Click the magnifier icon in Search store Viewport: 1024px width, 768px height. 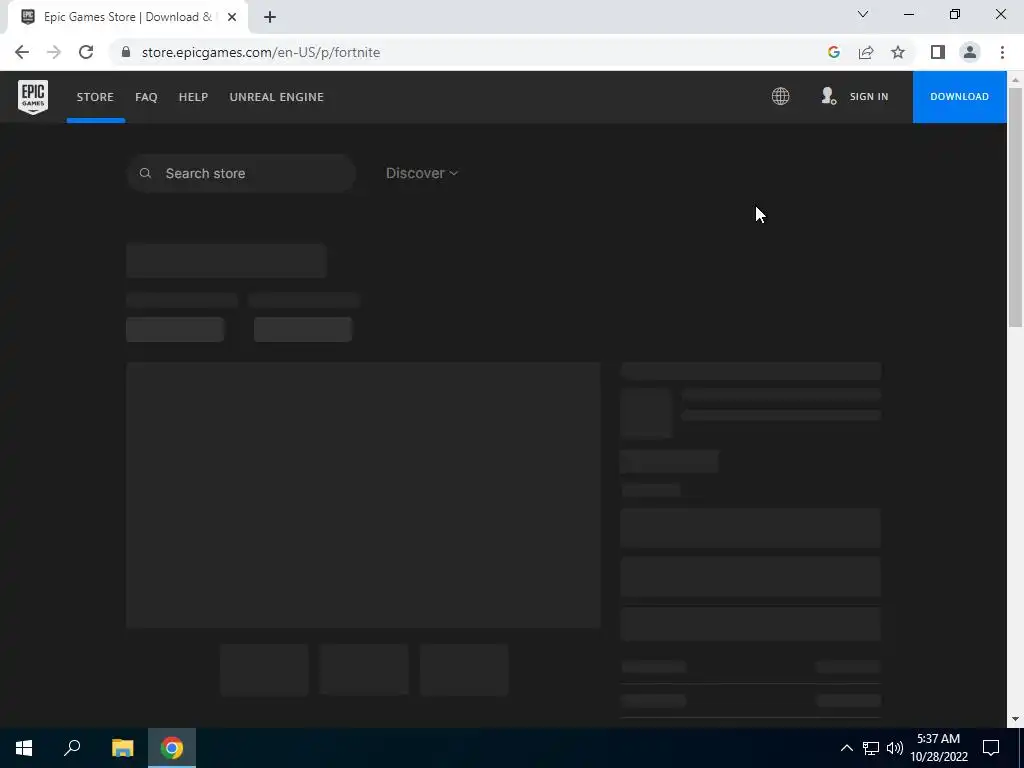point(146,173)
